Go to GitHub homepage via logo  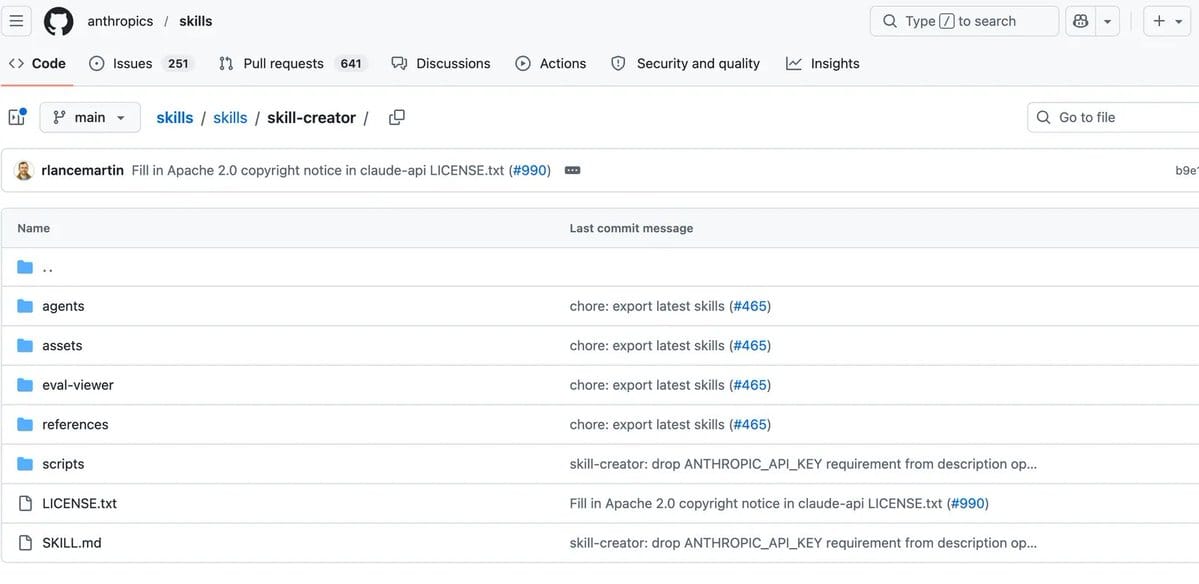pos(59,21)
